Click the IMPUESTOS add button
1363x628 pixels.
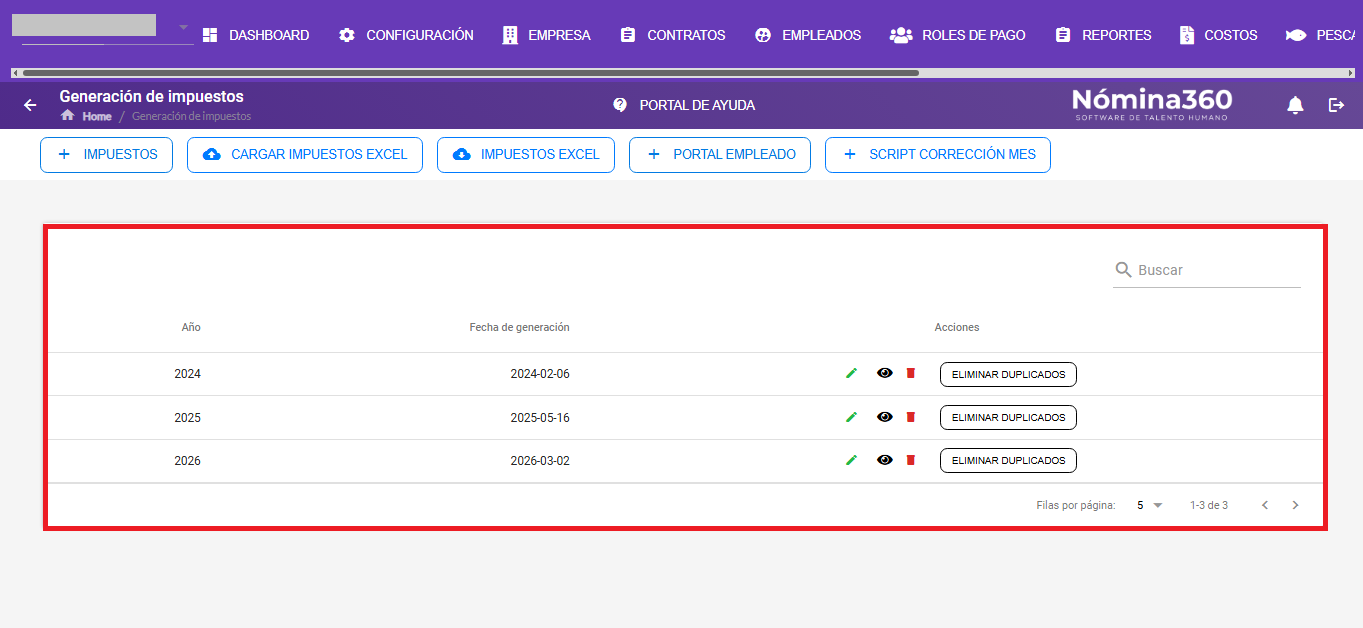[x=106, y=155]
